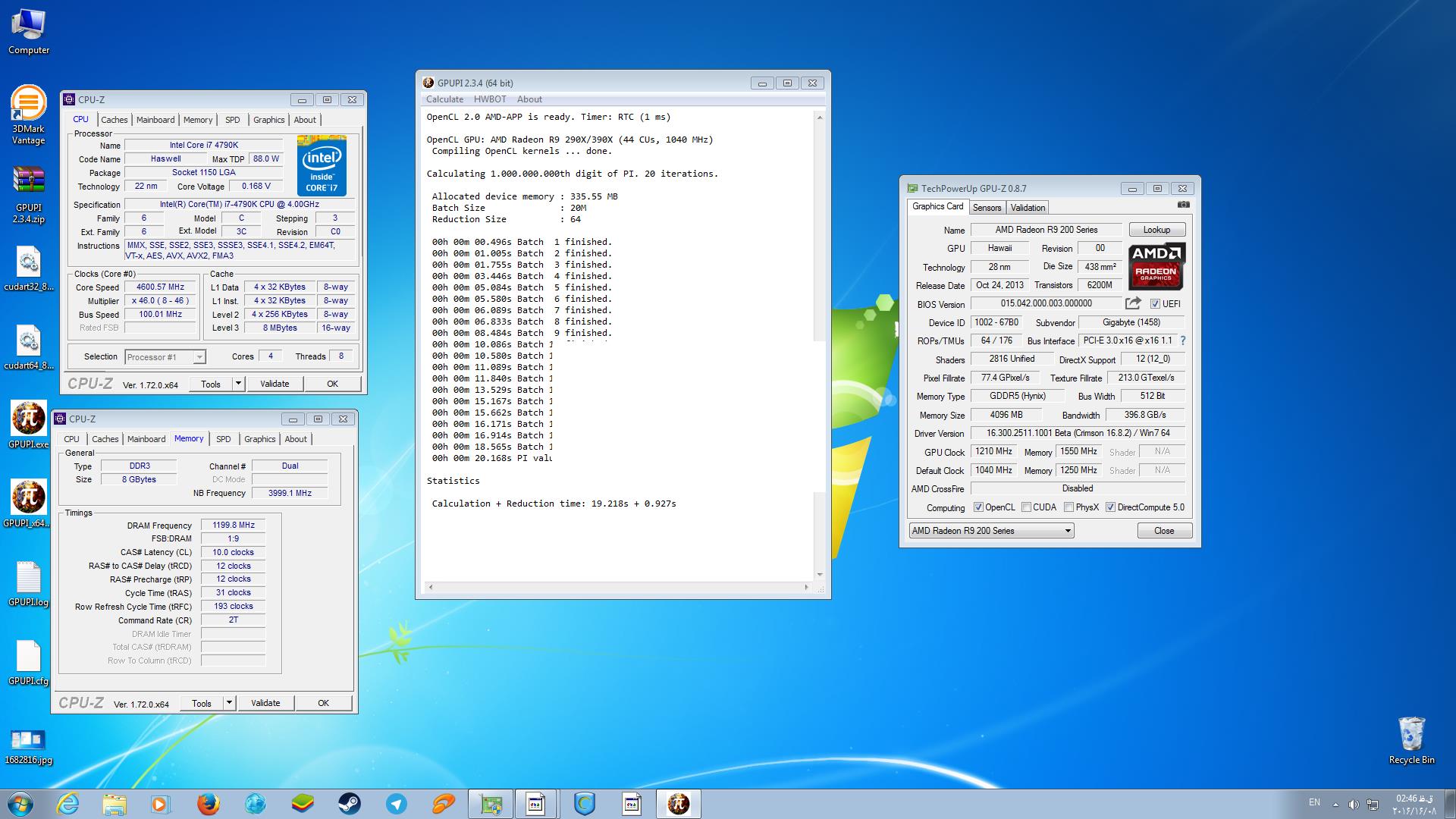Click the taskbar clock showing 02:46

(x=1414, y=804)
